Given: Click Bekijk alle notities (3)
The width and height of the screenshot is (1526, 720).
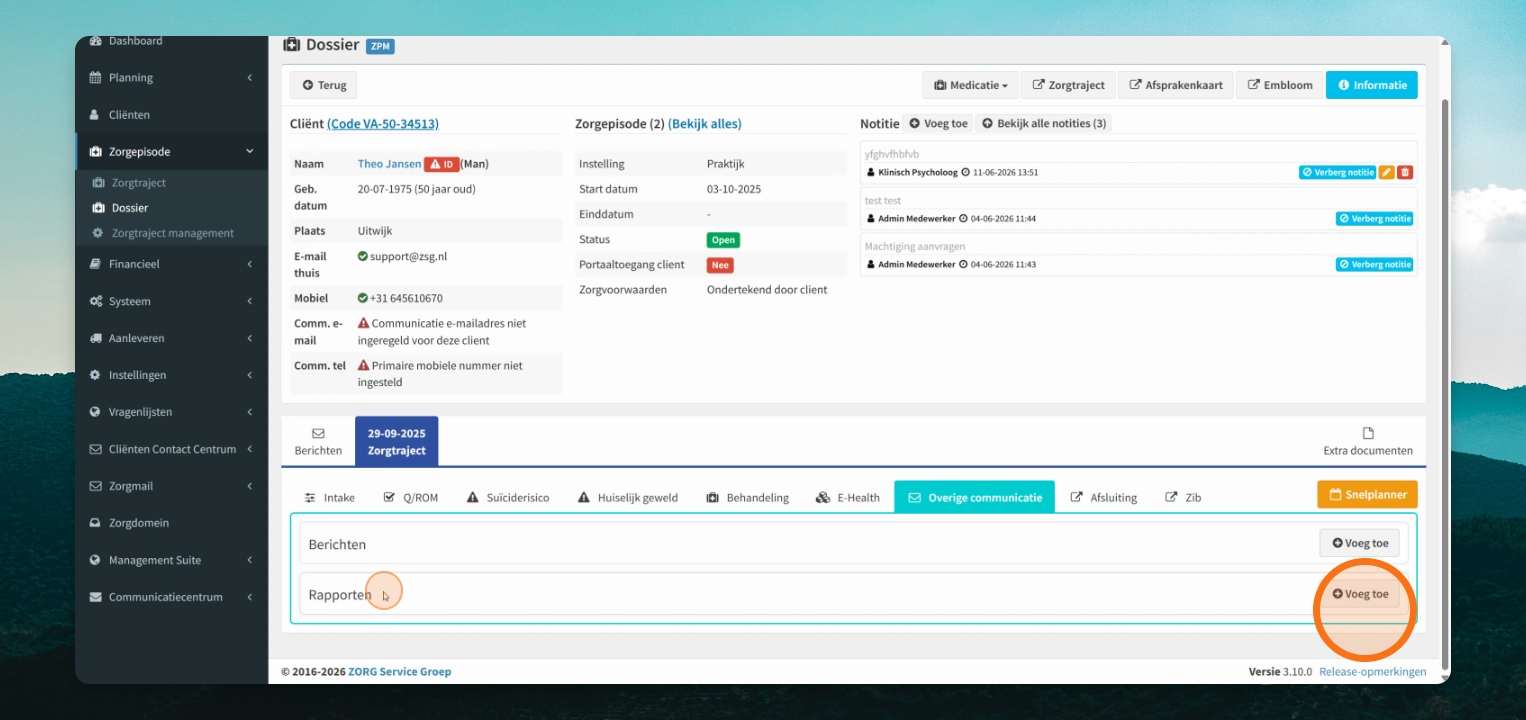Looking at the screenshot, I should 1044,124.
